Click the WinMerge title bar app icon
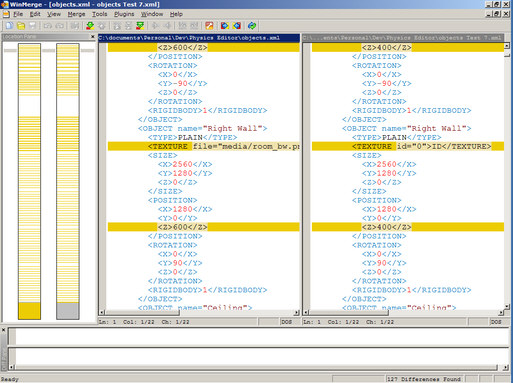 4,4
